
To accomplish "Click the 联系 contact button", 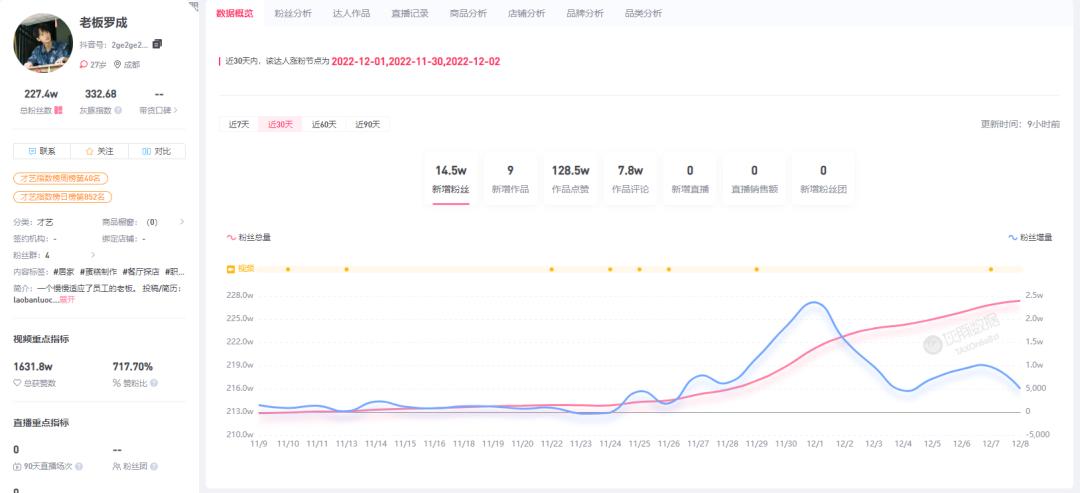I will tap(41, 151).
